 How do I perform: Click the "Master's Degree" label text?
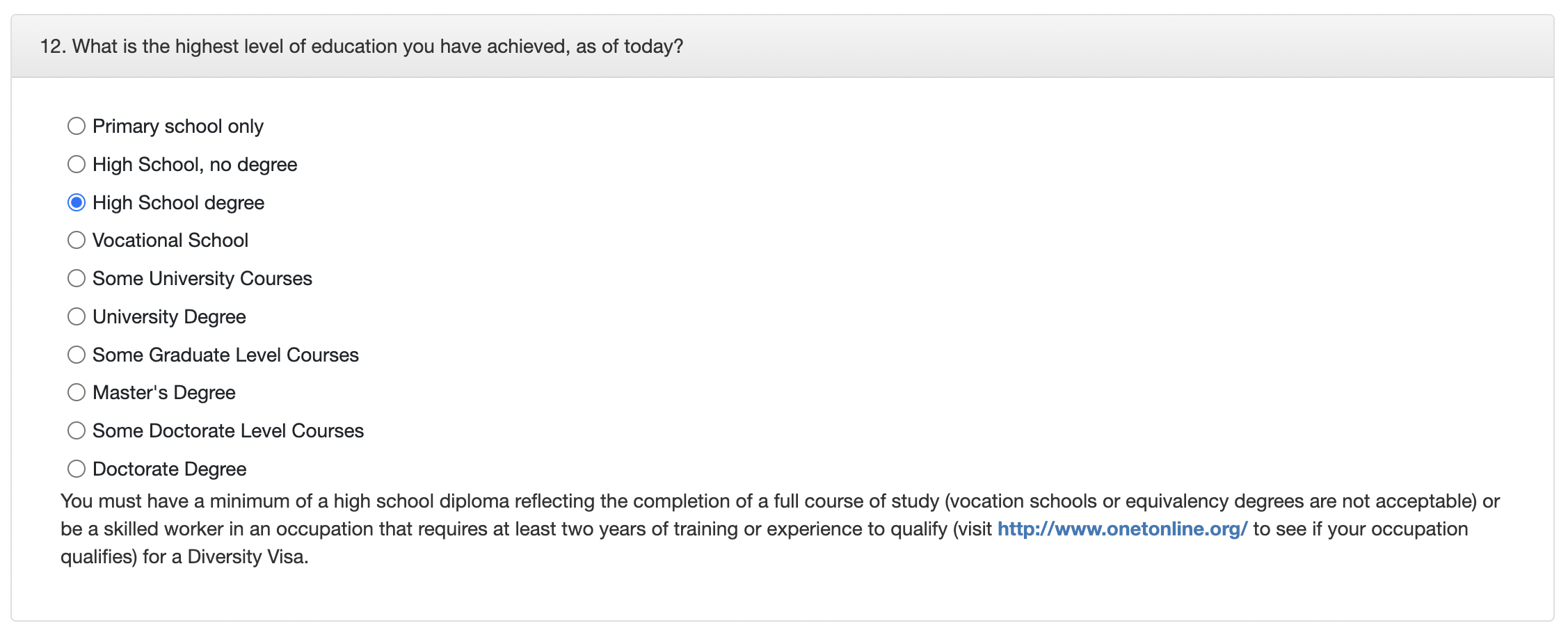[164, 393]
